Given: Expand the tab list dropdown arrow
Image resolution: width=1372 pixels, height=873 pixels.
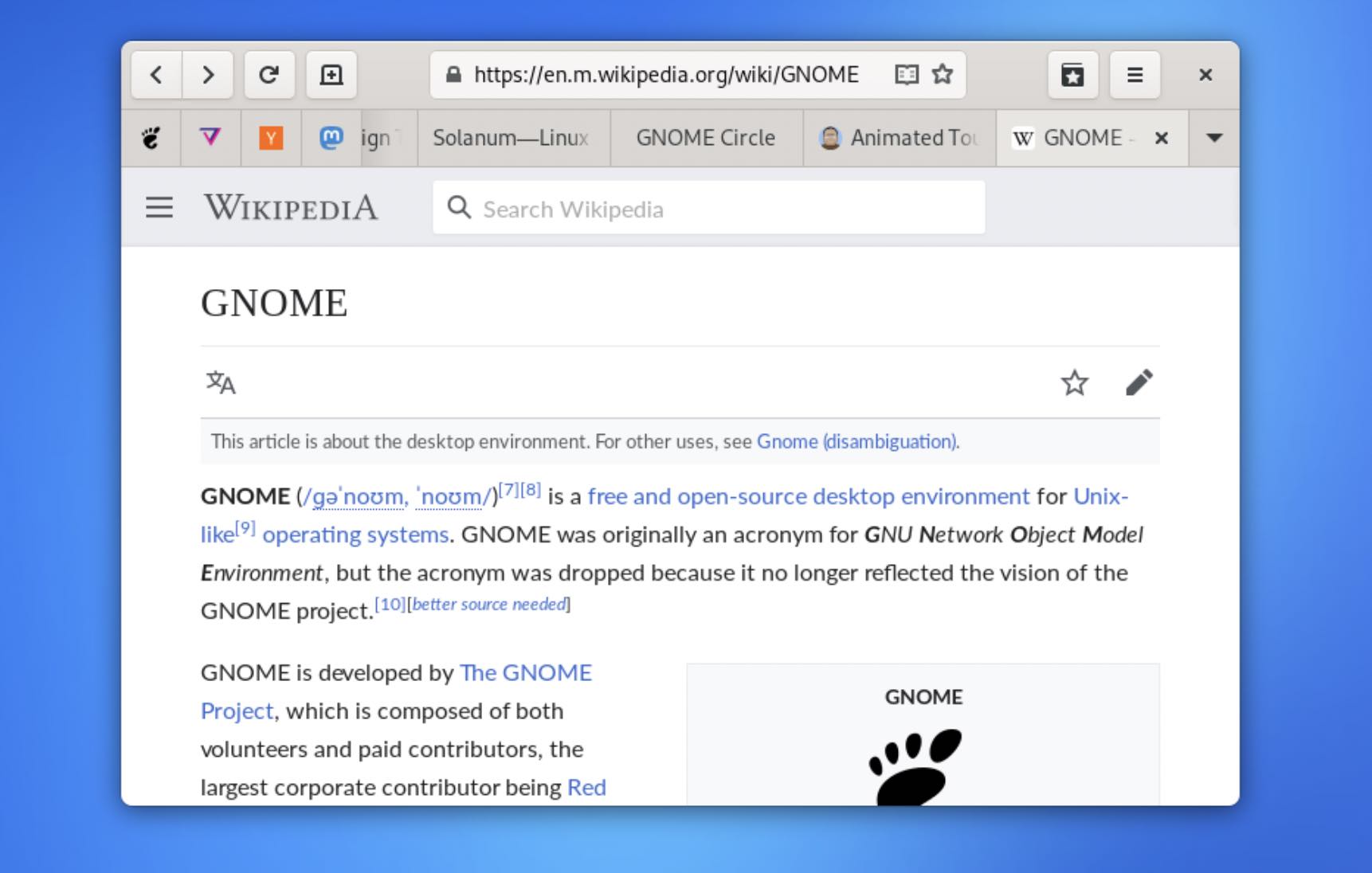Looking at the screenshot, I should click(x=1214, y=139).
